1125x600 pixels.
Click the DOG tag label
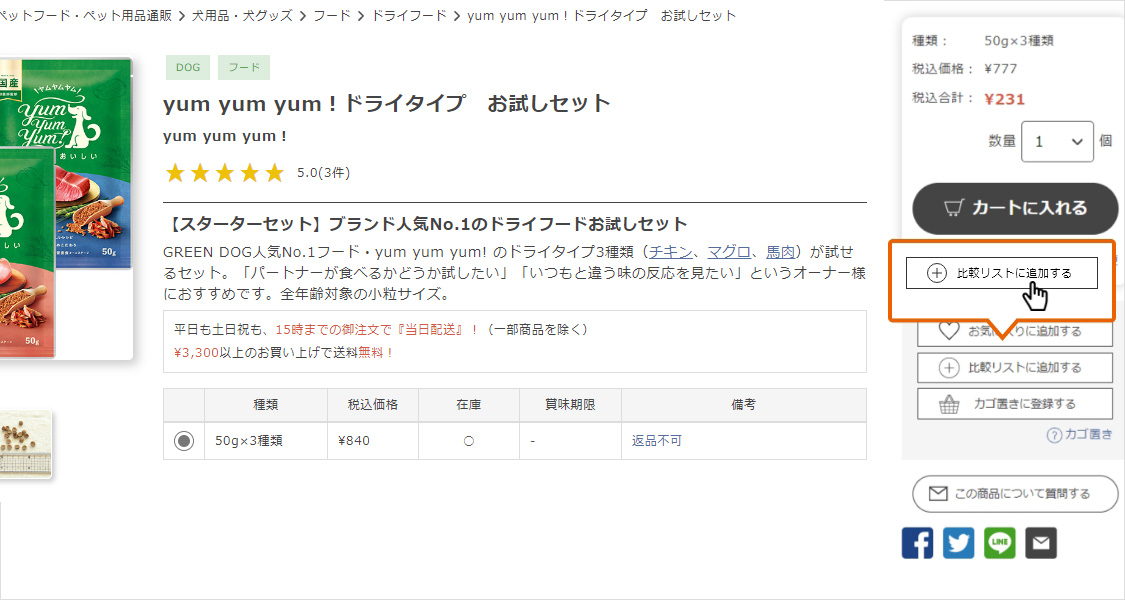(x=188, y=67)
